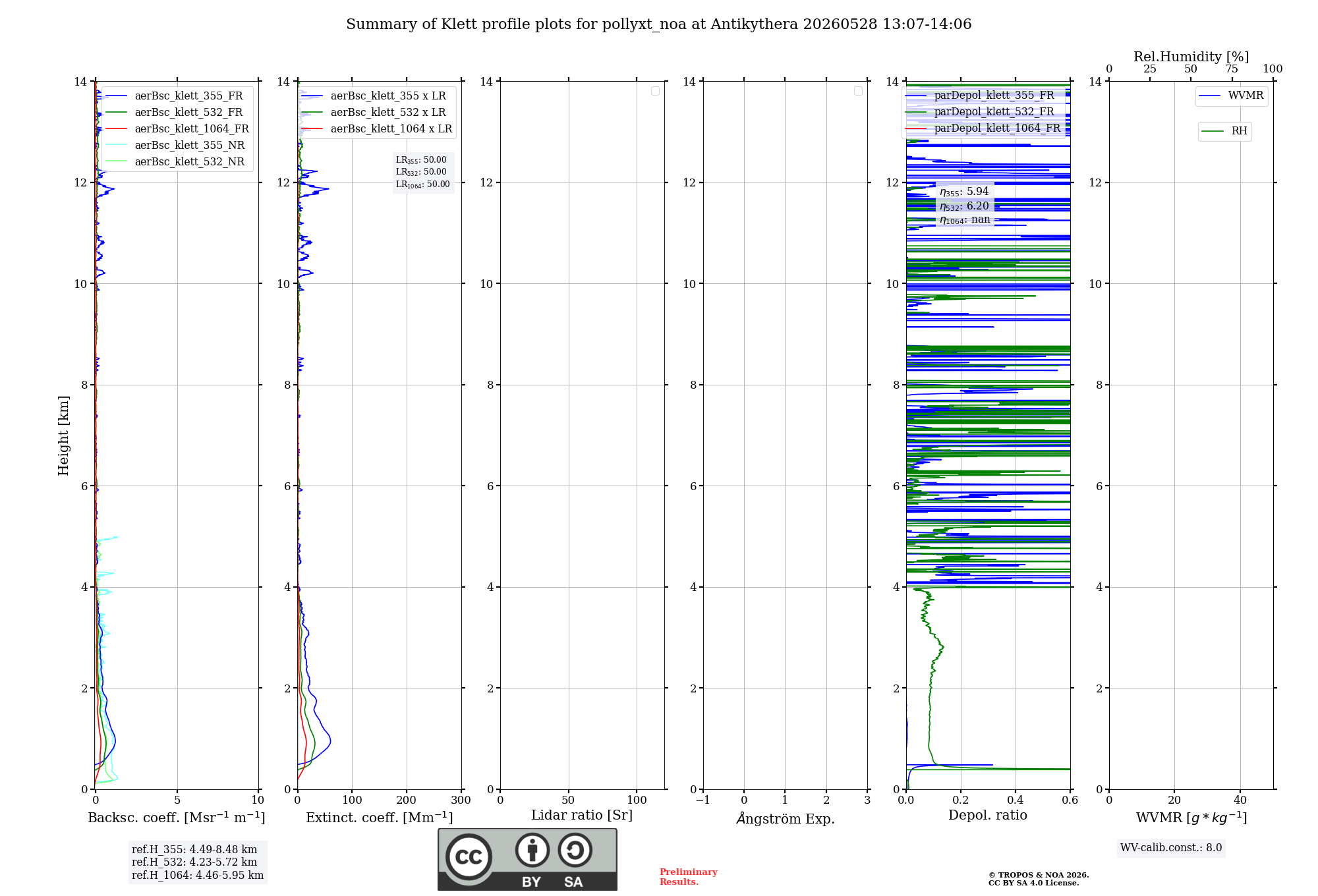This screenshot has width=1318, height=896.
Task: Click the Rel.Humidity [%] top axis label
Action: pos(1191,57)
